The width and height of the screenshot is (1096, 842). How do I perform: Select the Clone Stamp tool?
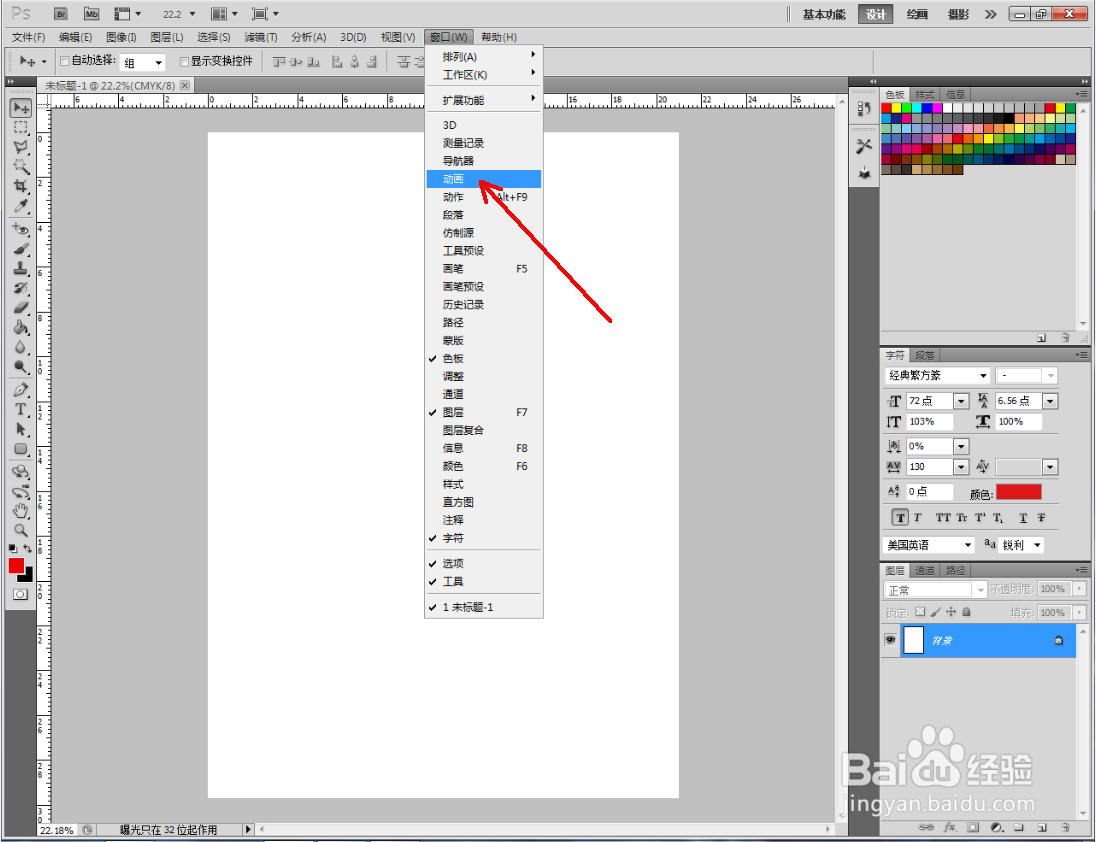21,268
